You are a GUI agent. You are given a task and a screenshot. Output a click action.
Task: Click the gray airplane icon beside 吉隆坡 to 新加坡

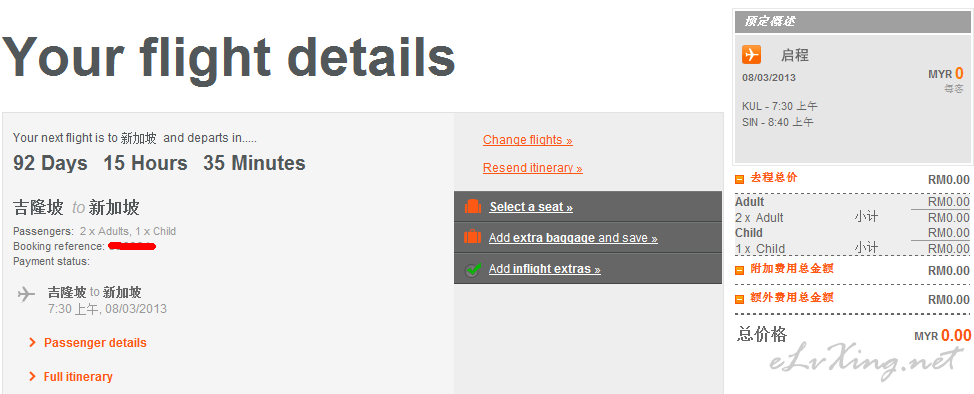(x=26, y=293)
